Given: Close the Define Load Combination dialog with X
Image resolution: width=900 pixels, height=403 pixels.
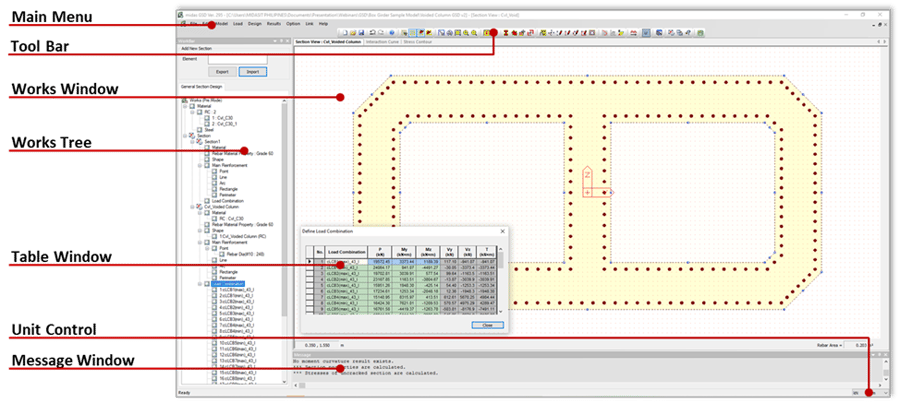Looking at the screenshot, I should click(502, 231).
